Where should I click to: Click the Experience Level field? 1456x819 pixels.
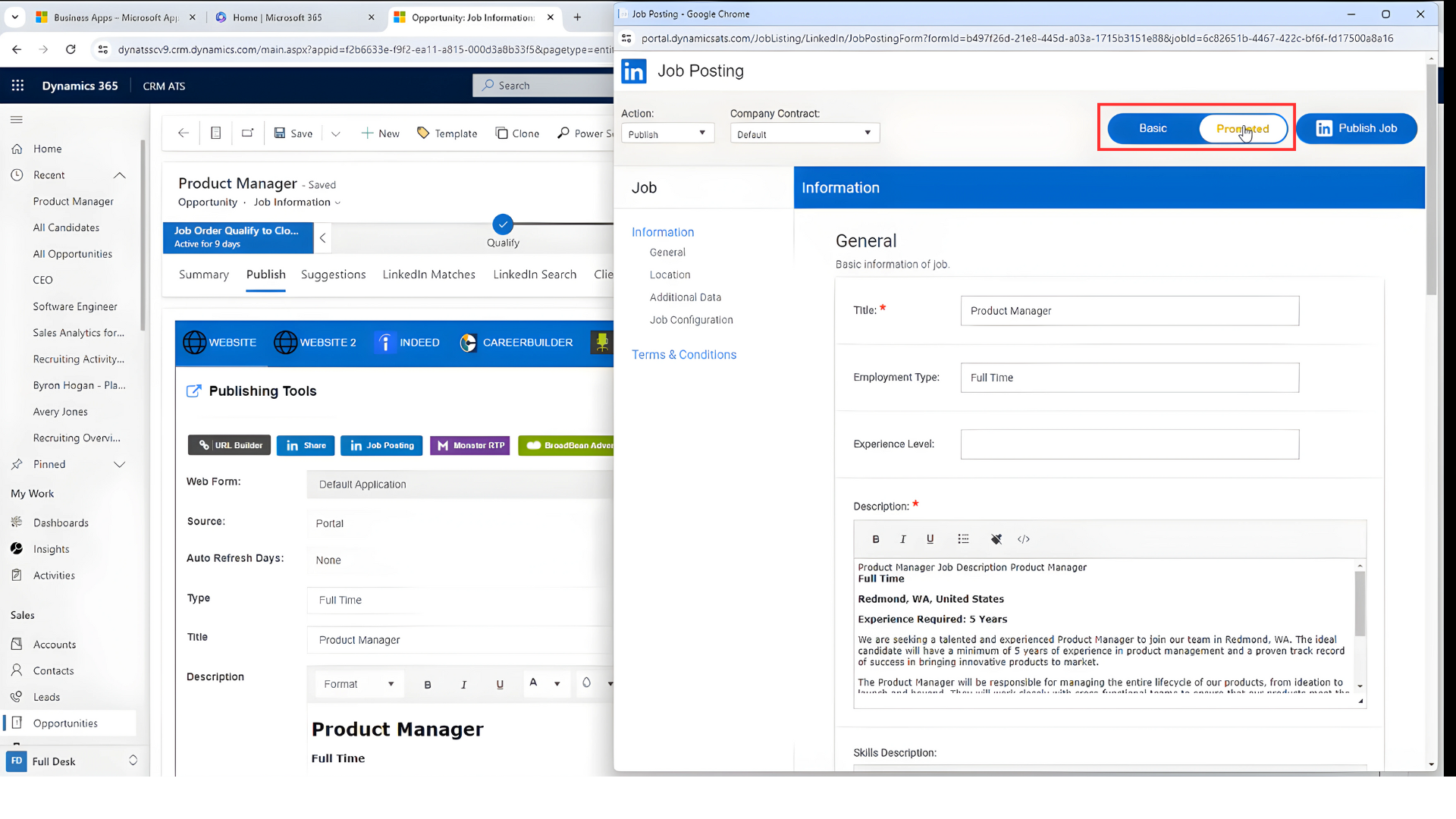tap(1129, 445)
